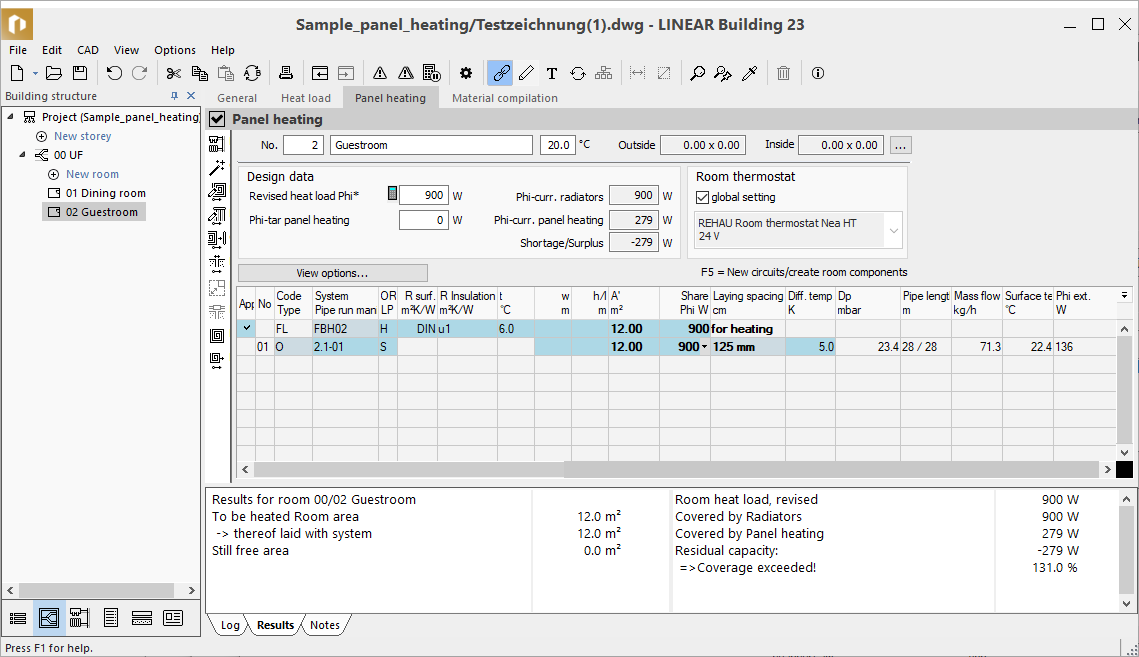Open the CAD menu
This screenshot has width=1139, height=657.
(88, 50)
